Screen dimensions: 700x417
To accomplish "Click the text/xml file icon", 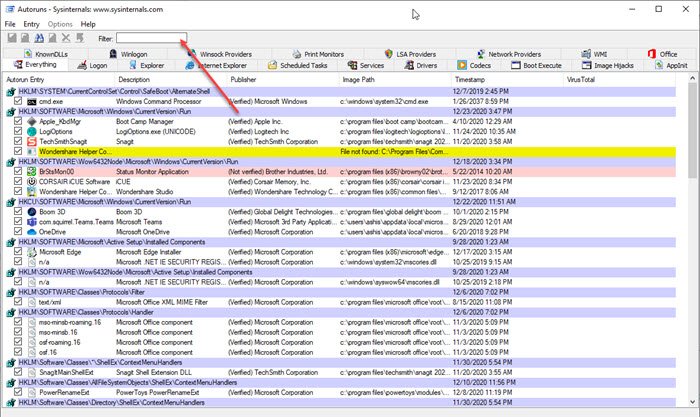I will (31, 302).
